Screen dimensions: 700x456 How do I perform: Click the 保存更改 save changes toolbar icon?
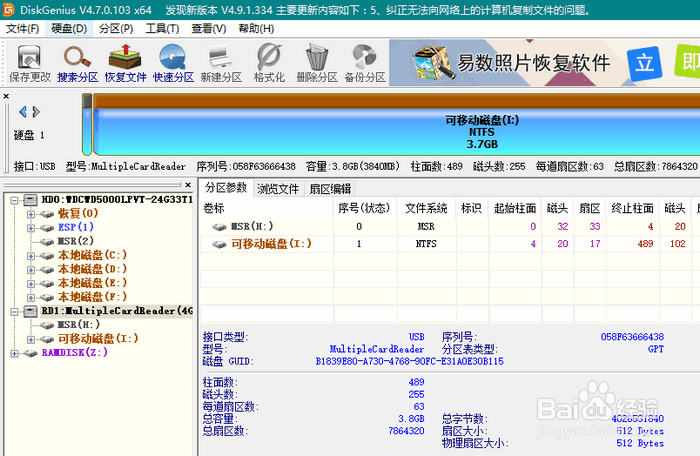coord(29,63)
